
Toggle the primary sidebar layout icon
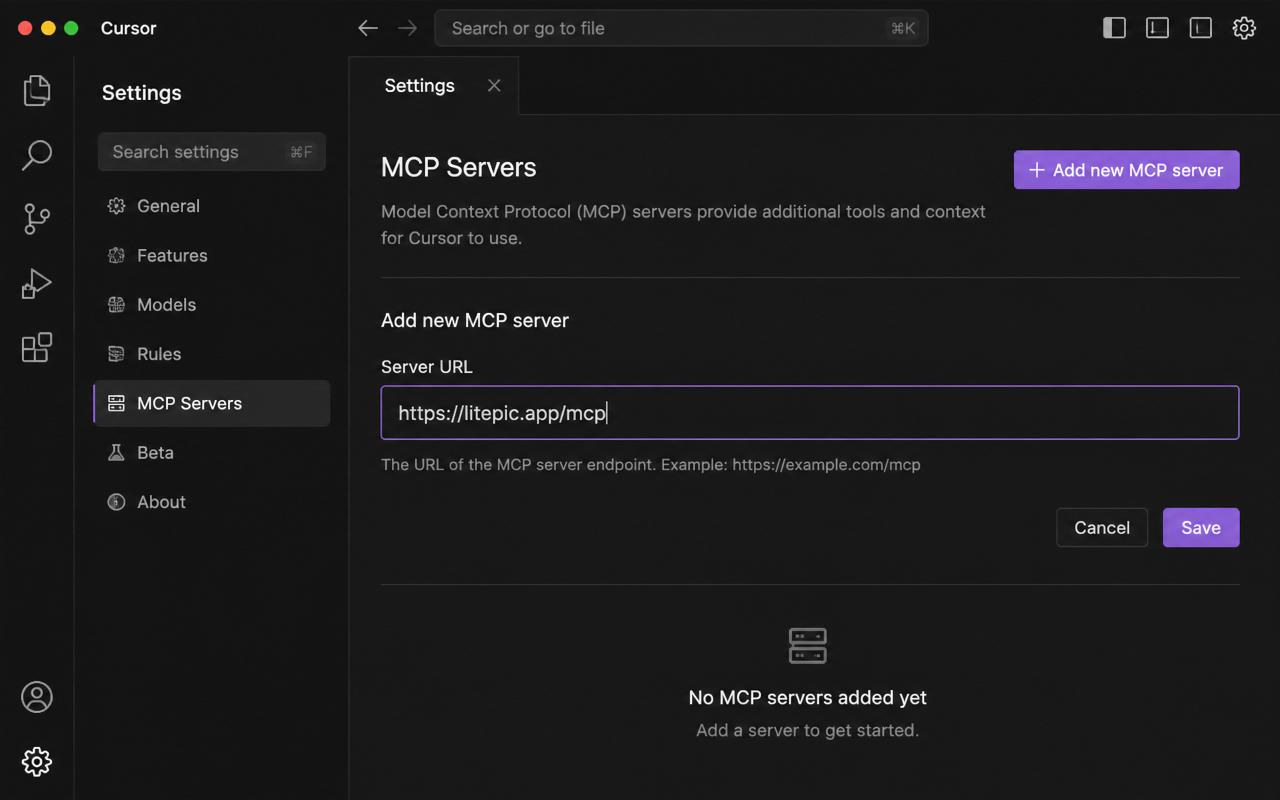1114,28
